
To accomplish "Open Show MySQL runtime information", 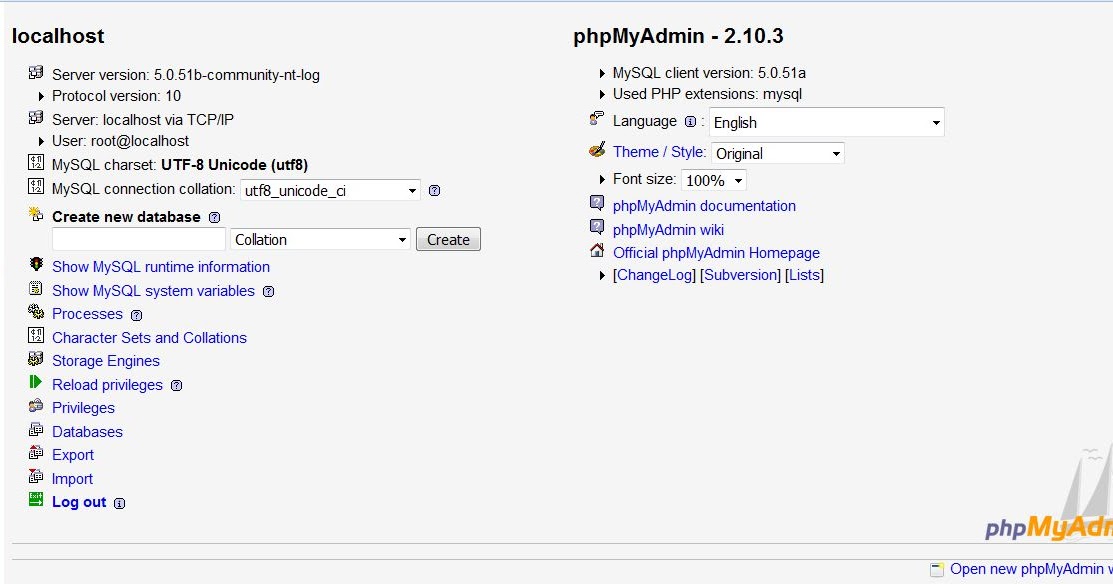I will click(161, 267).
